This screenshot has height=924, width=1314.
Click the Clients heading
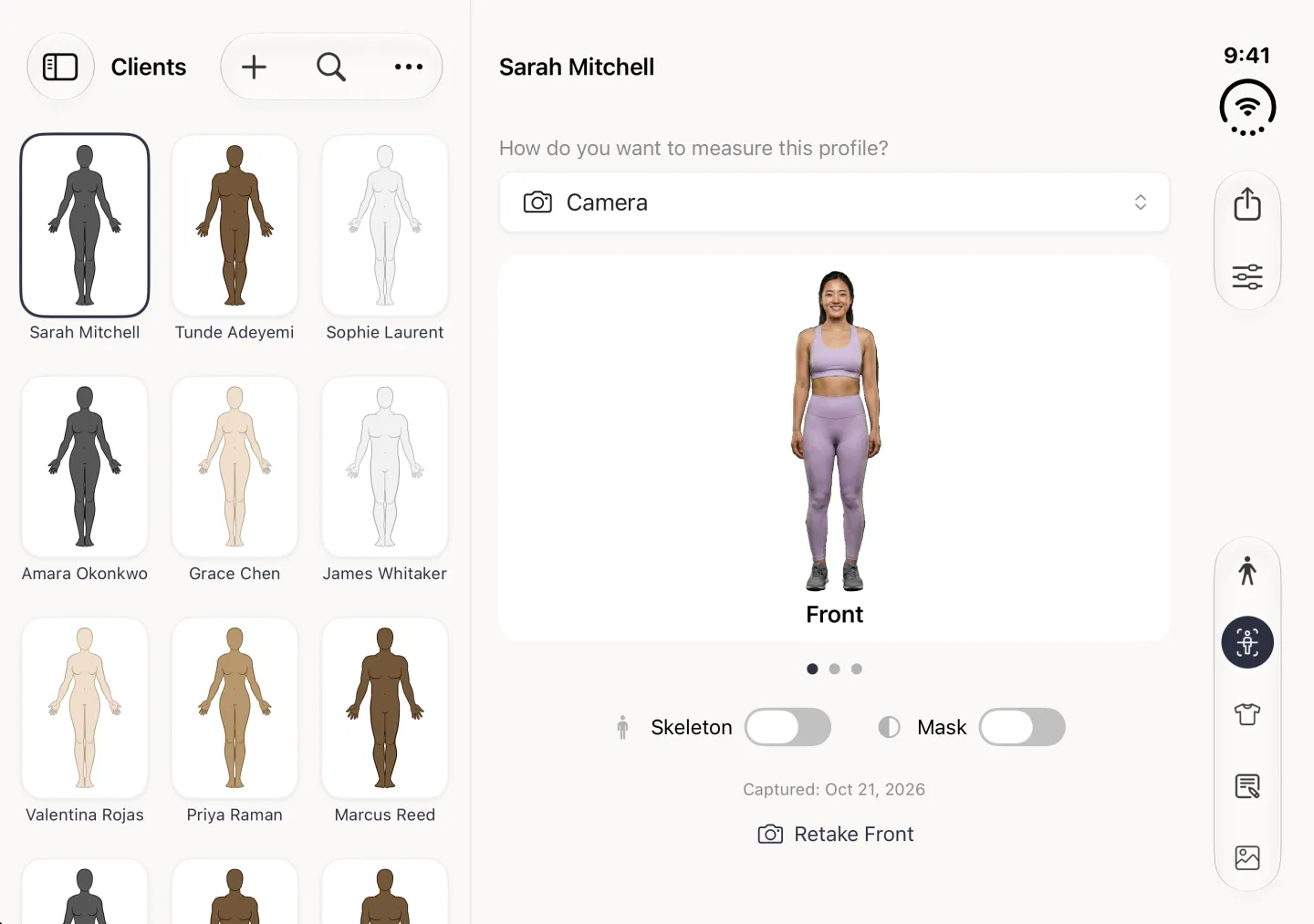(x=149, y=67)
